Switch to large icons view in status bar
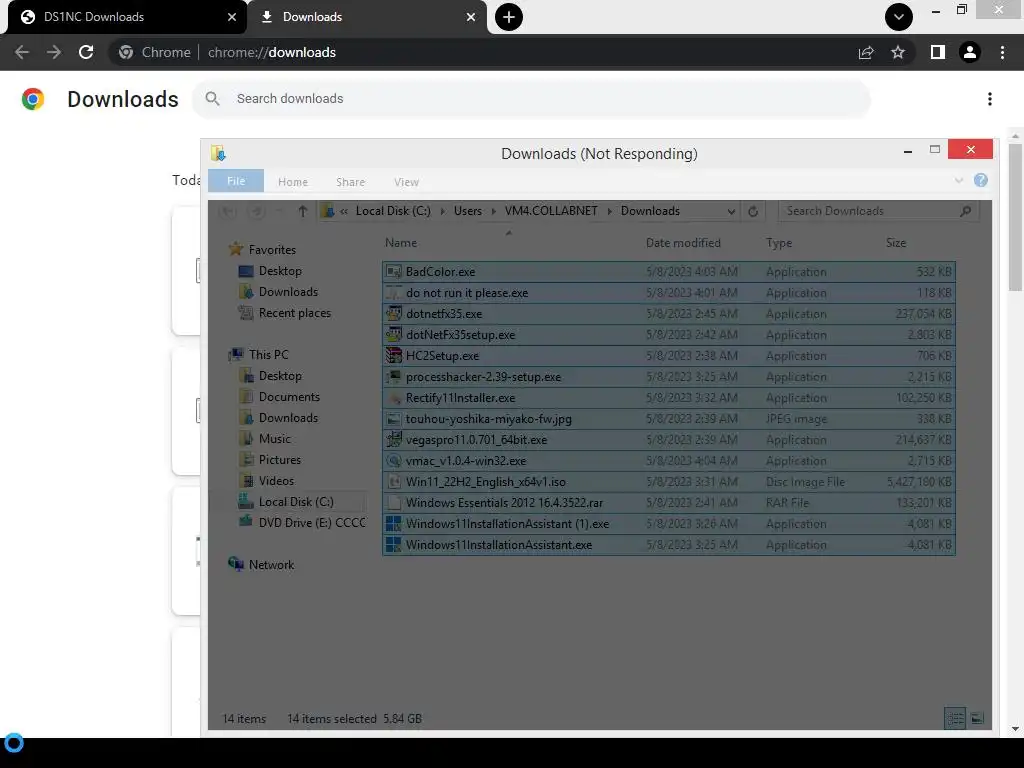1024x768 pixels. pyautogui.click(x=977, y=718)
